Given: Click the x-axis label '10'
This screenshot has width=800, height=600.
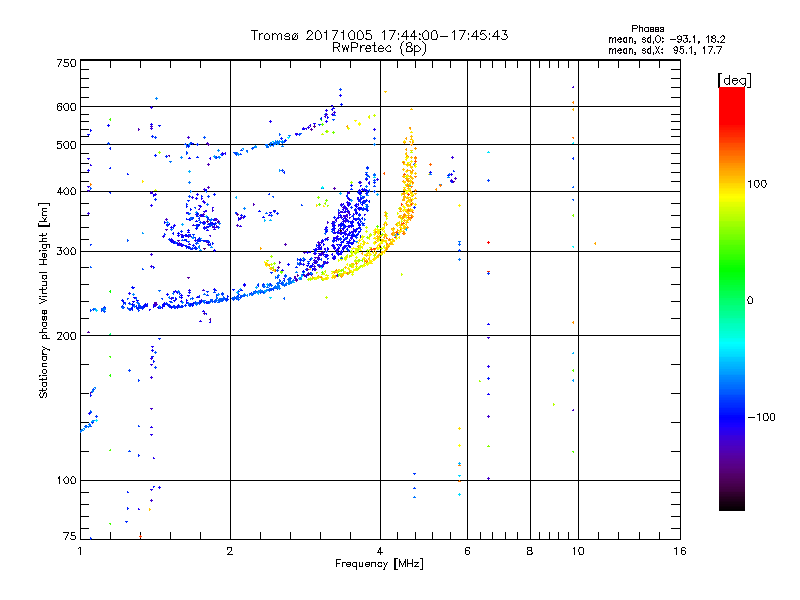Looking at the screenshot, I should click(578, 551).
